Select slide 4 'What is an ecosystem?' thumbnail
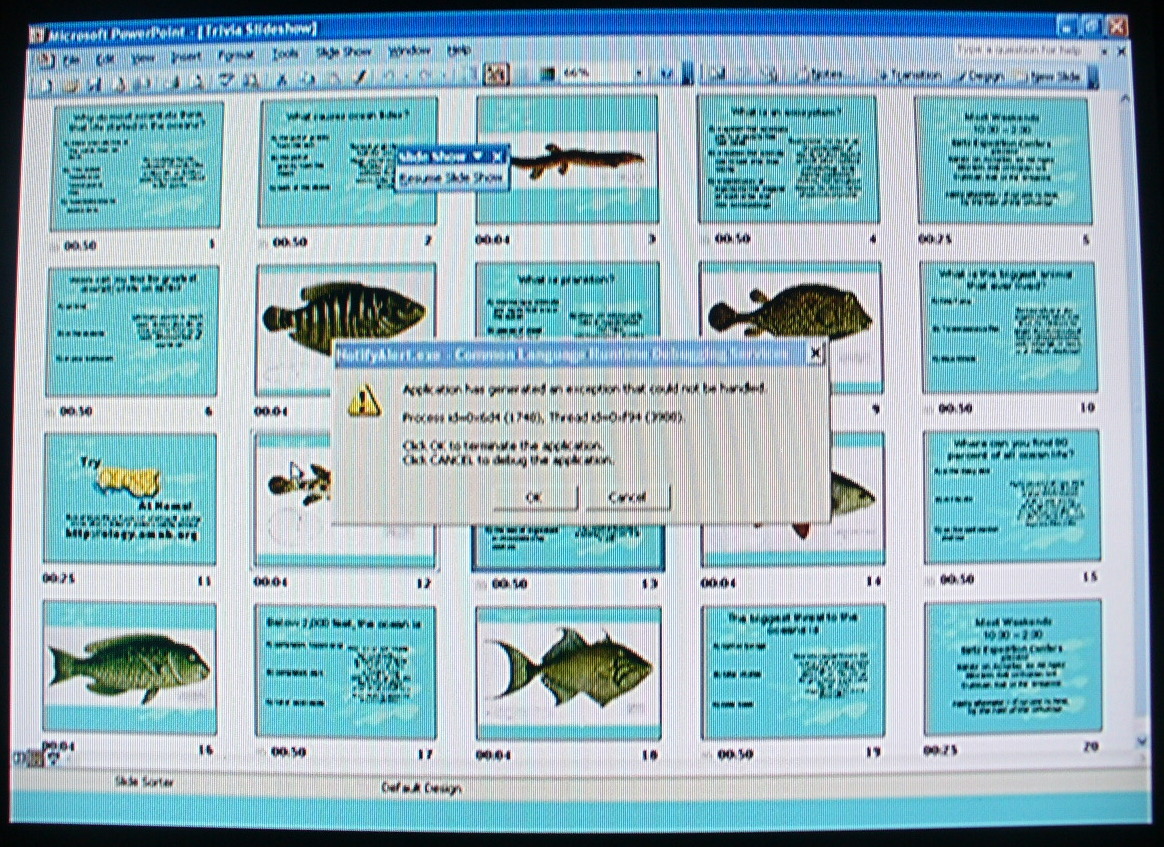The image size is (1164, 847). (x=788, y=159)
